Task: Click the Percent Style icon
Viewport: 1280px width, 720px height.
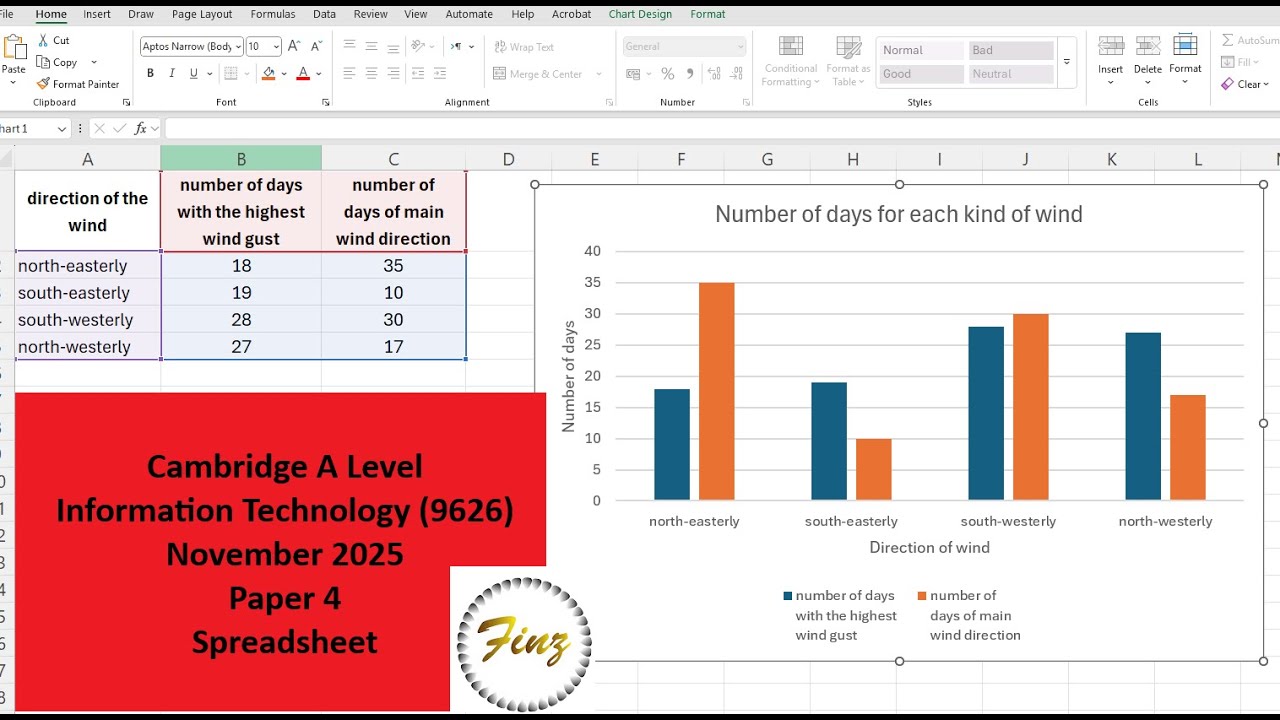Action: click(x=667, y=73)
